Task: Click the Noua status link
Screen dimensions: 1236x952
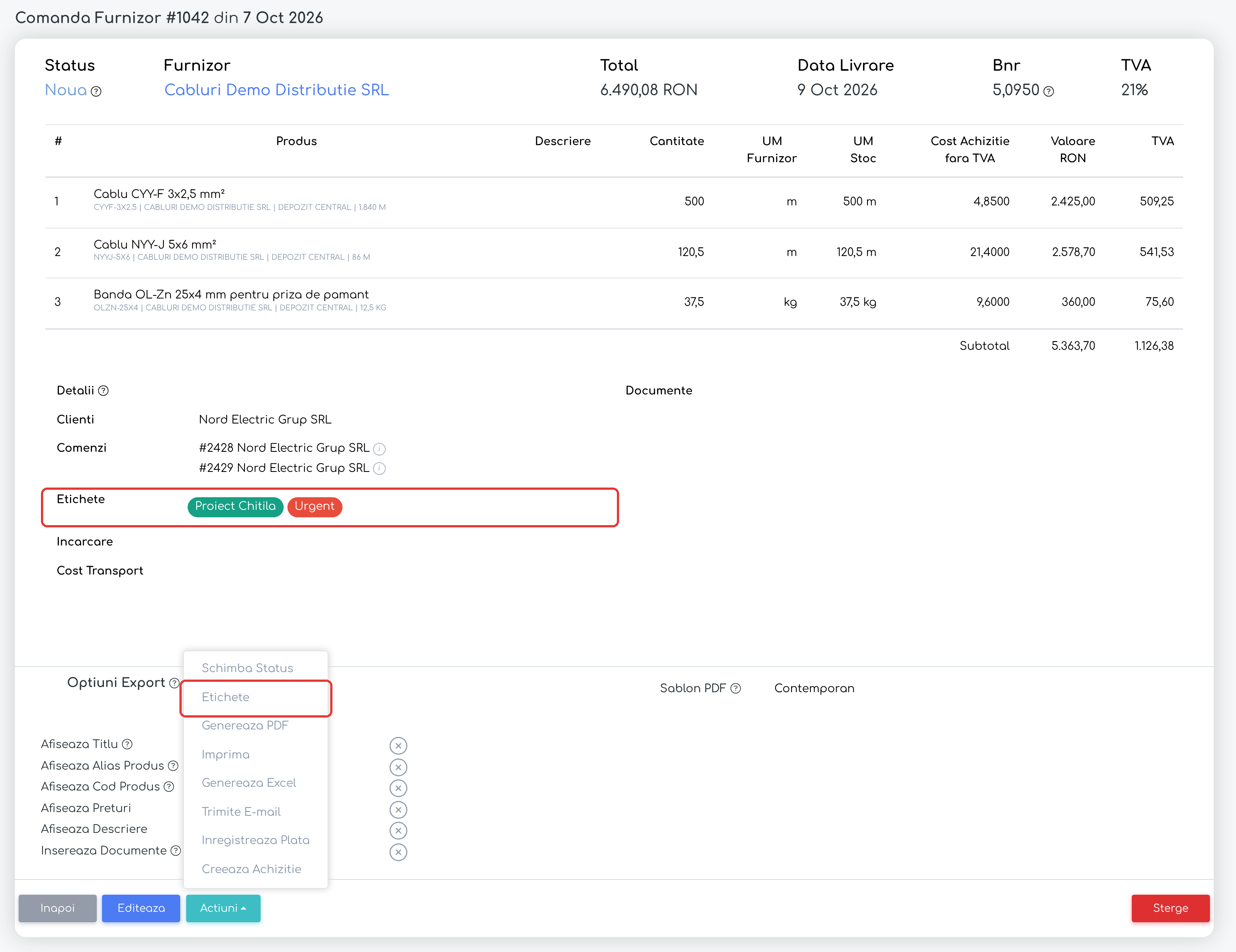Action: click(66, 90)
